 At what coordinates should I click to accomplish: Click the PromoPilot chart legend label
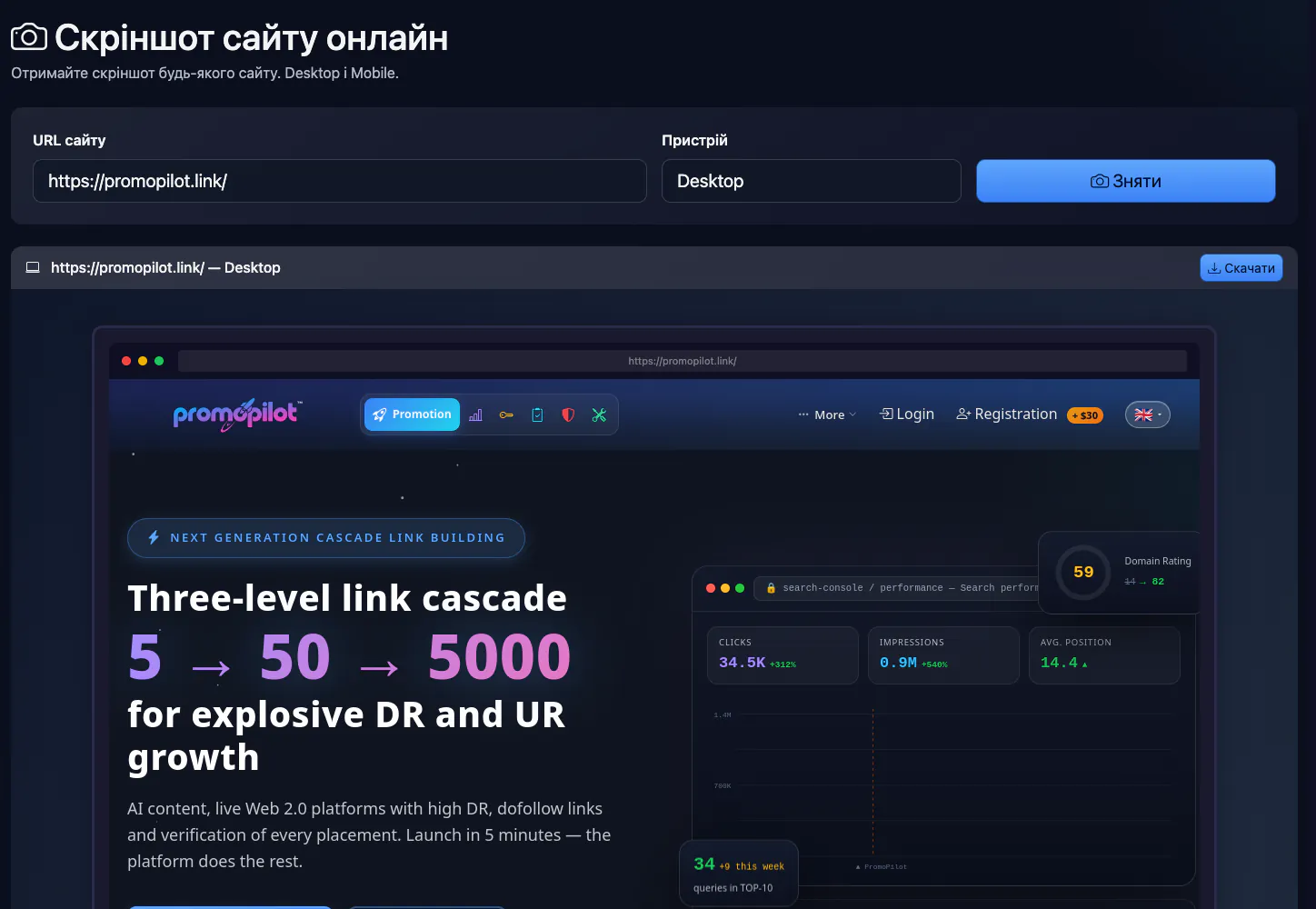tap(882, 866)
